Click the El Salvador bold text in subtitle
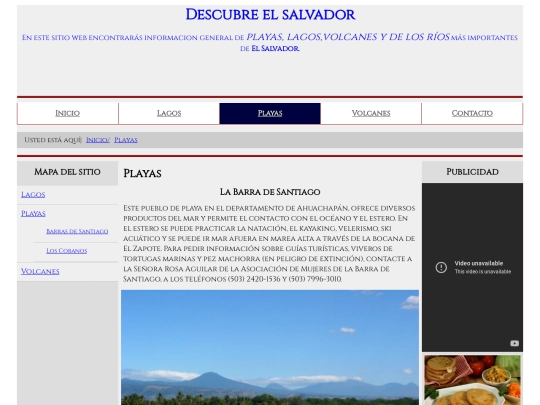The image size is (540, 405). tap(275, 49)
